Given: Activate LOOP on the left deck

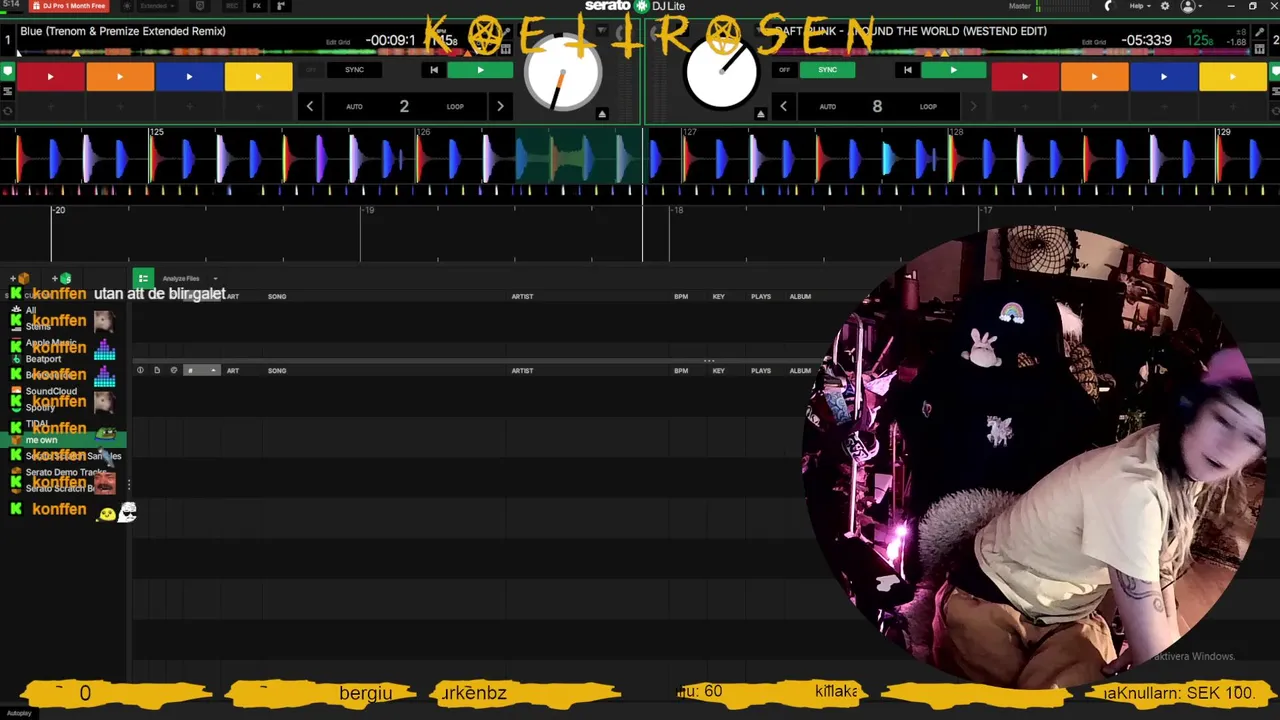Looking at the screenshot, I should [455, 106].
